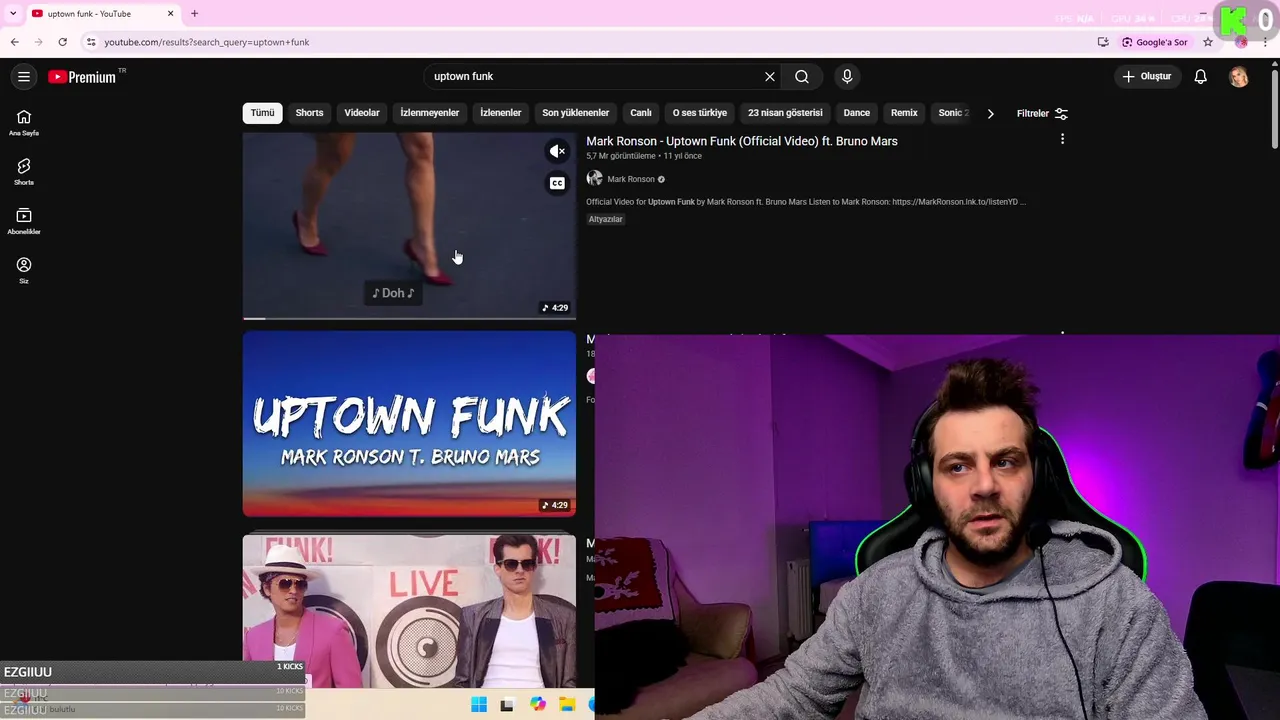Screen dimensions: 1280x720
Task: Start voice search with the microphone
Action: click(x=847, y=76)
